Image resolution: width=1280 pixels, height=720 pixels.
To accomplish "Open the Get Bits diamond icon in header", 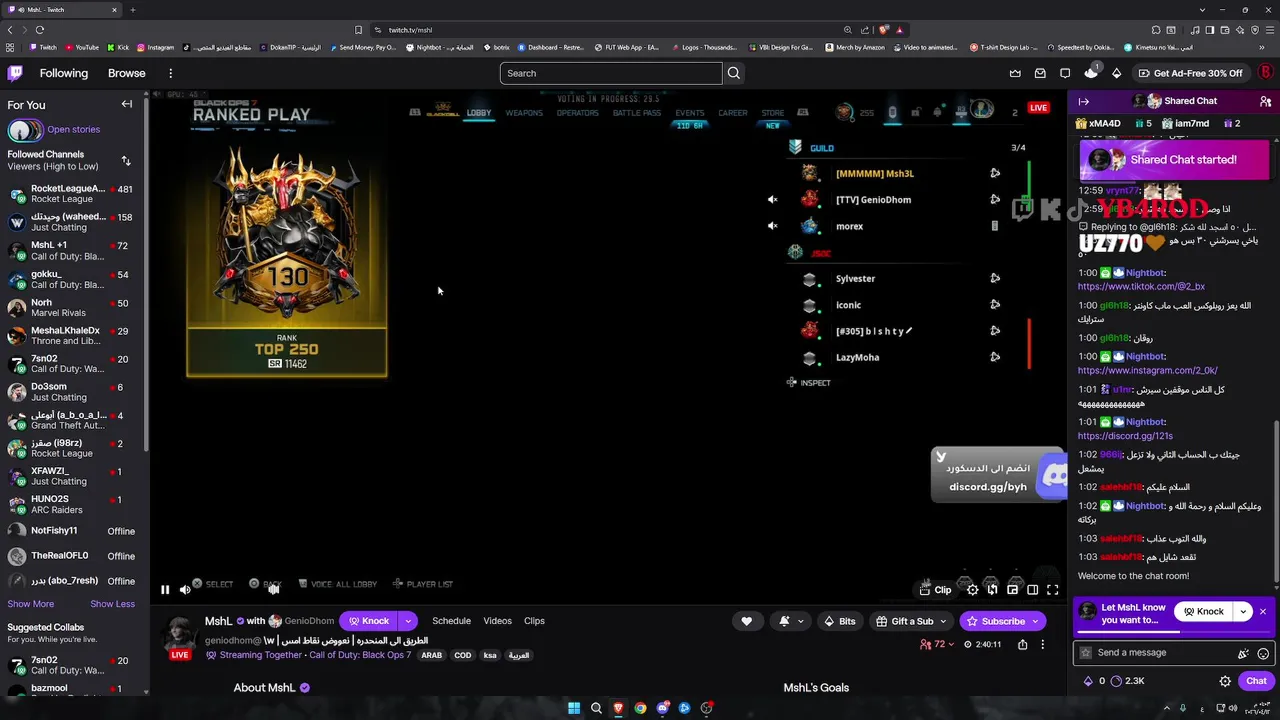I will point(1117,73).
